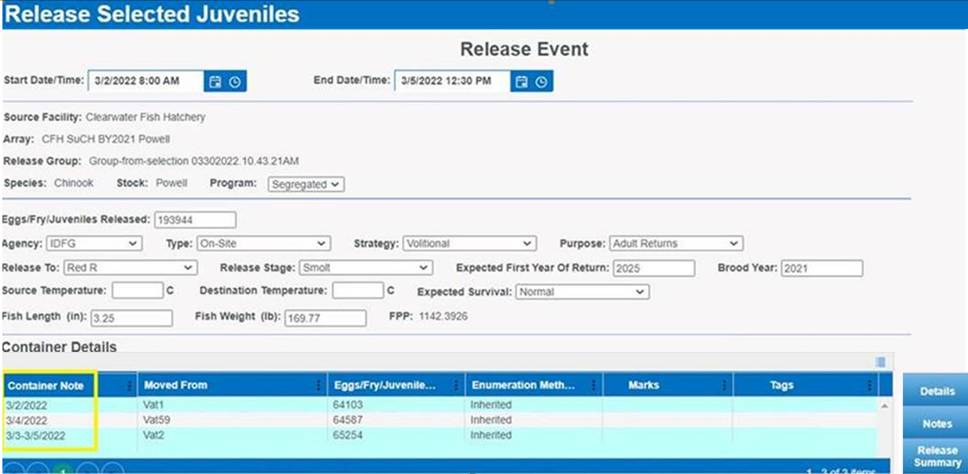Open Eggs/Fry/Juveniles column options menu
968x474 pixels.
click(x=457, y=385)
